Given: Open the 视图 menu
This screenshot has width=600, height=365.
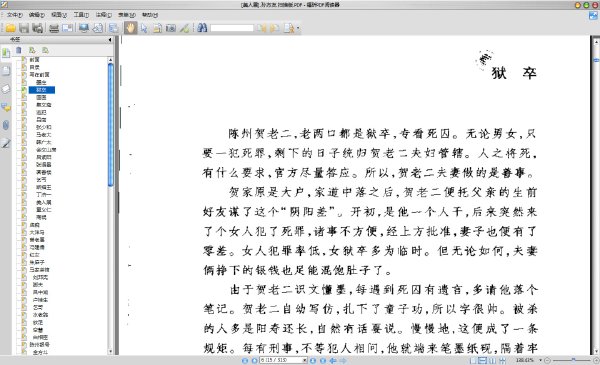Looking at the screenshot, I should point(59,15).
